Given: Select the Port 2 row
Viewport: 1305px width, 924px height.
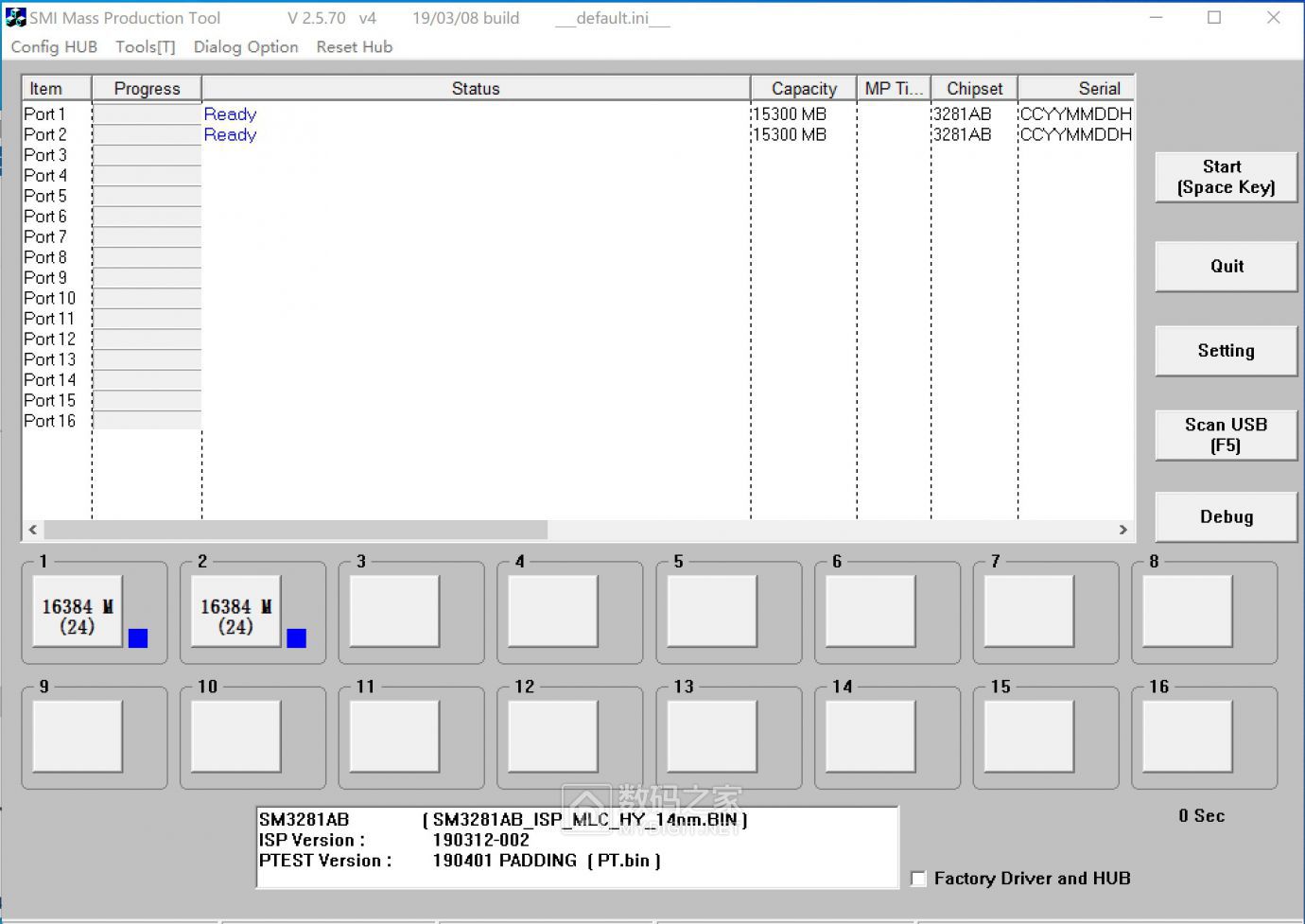Looking at the screenshot, I should click(x=578, y=134).
